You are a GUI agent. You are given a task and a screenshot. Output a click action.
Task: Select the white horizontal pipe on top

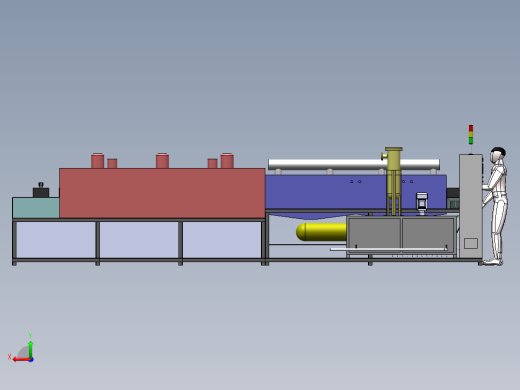(x=354, y=164)
